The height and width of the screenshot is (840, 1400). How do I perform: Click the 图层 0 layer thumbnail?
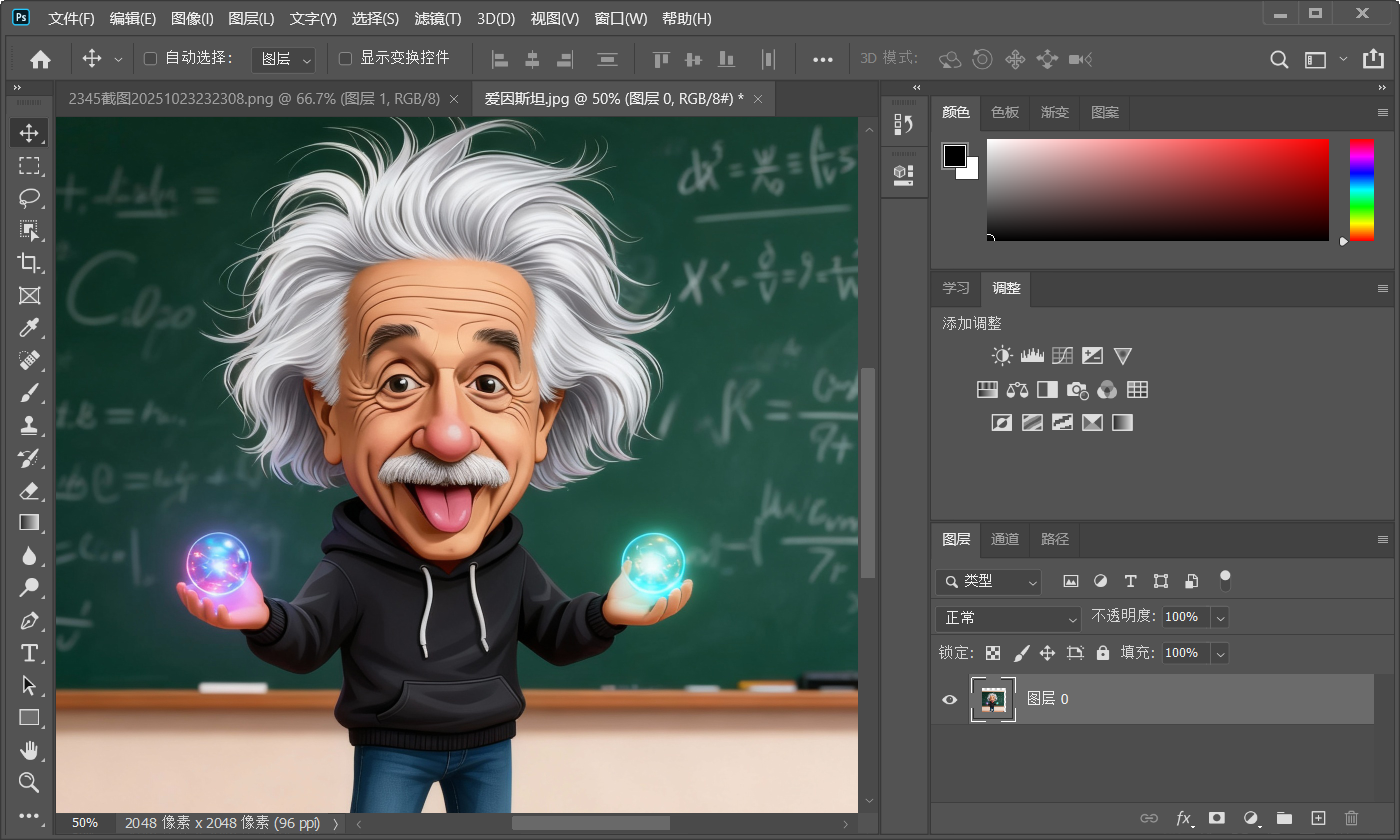point(993,699)
